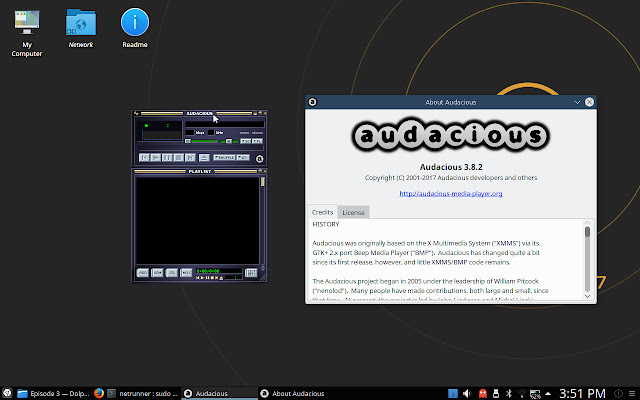The width and height of the screenshot is (640, 400).
Task: Click the credits text scrollbar thumb
Action: (x=587, y=232)
